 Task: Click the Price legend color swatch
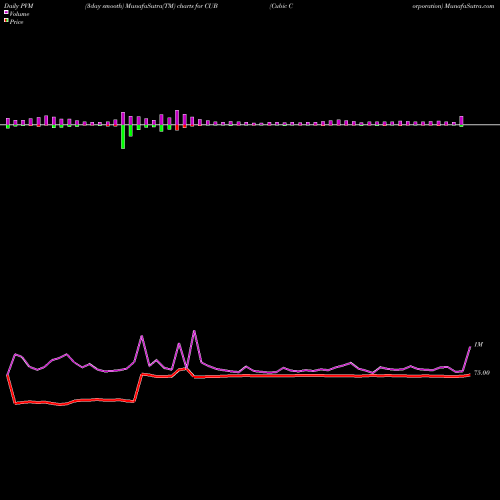click(6, 21)
